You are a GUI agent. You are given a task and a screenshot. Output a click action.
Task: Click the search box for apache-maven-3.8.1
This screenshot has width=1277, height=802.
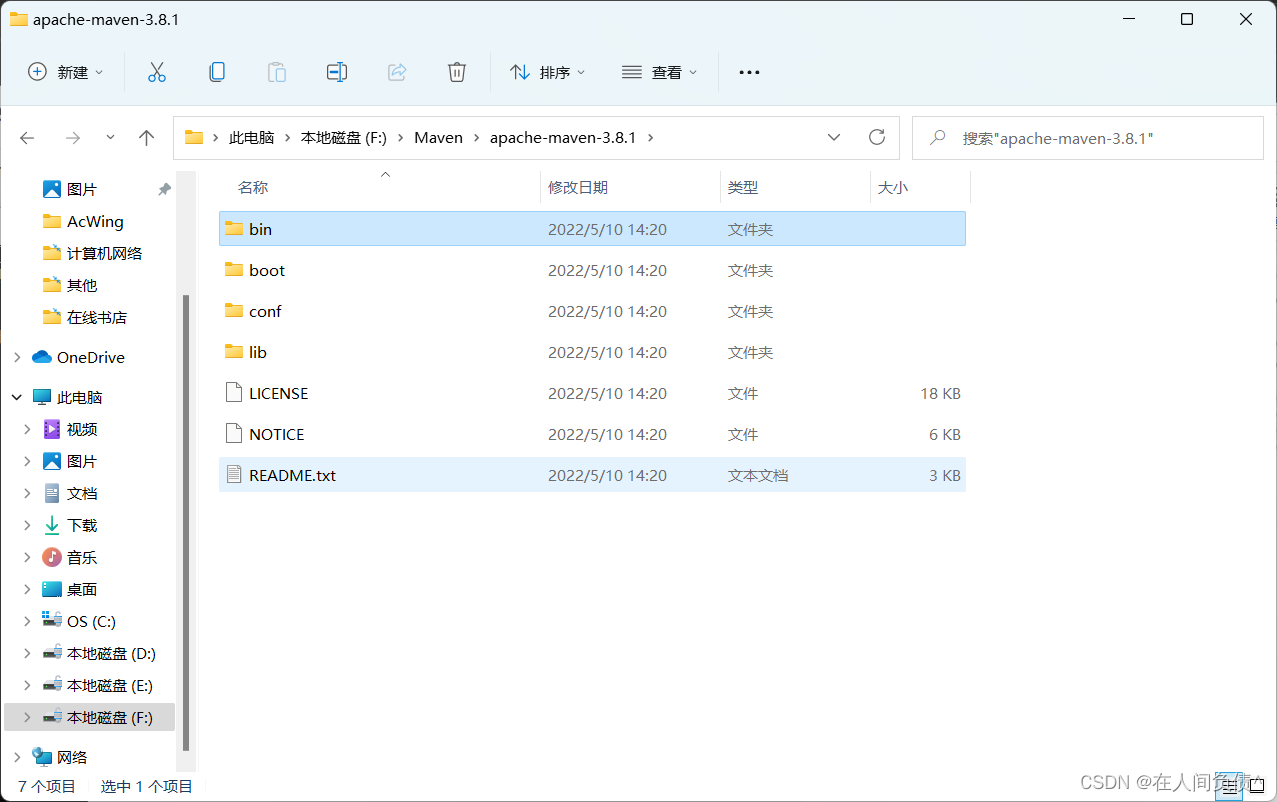(x=1088, y=138)
